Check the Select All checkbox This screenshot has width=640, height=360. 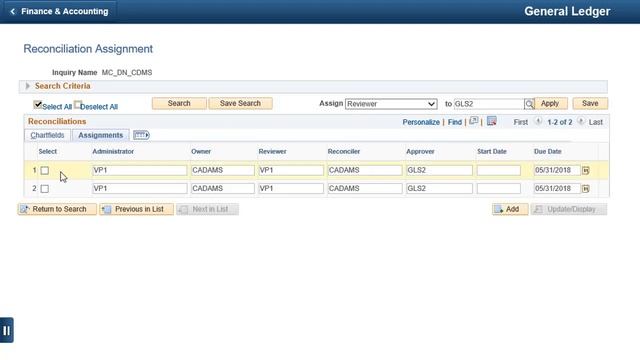point(38,105)
